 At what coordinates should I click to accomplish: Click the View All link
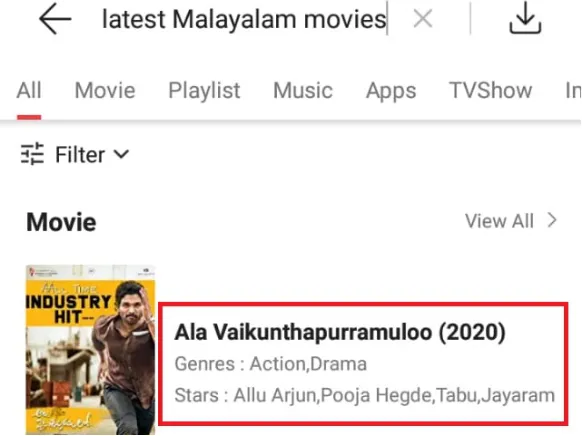[499, 221]
